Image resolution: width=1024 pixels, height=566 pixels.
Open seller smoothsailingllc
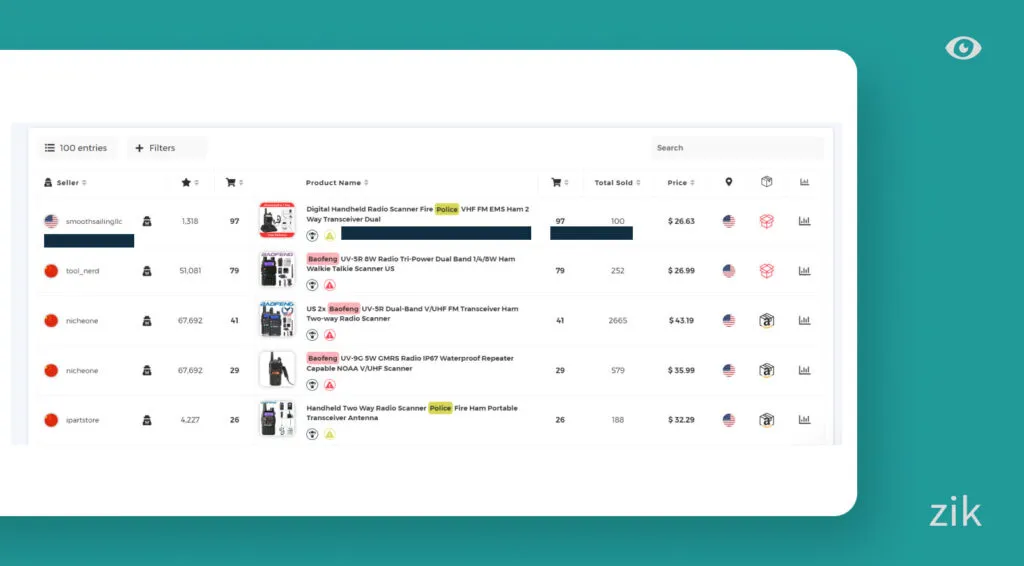94,221
